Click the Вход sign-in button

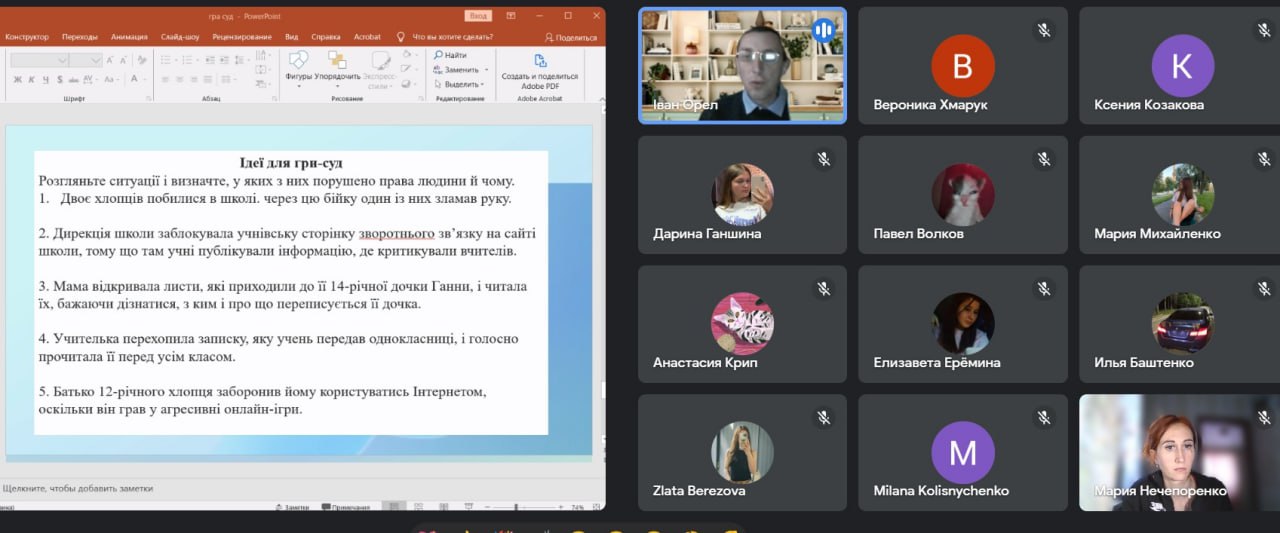tap(478, 16)
